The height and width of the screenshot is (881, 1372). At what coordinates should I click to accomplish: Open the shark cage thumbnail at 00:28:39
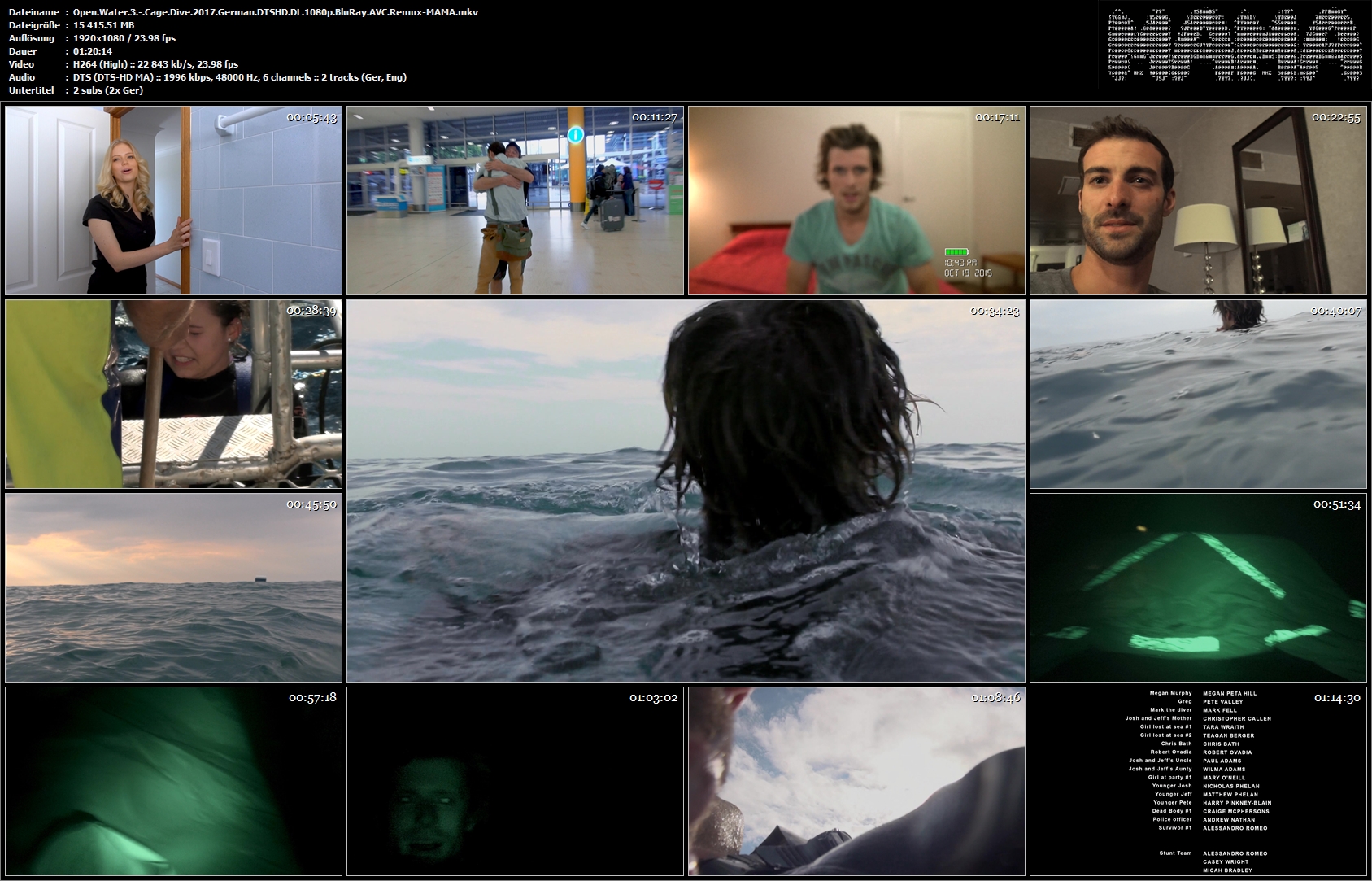click(173, 394)
